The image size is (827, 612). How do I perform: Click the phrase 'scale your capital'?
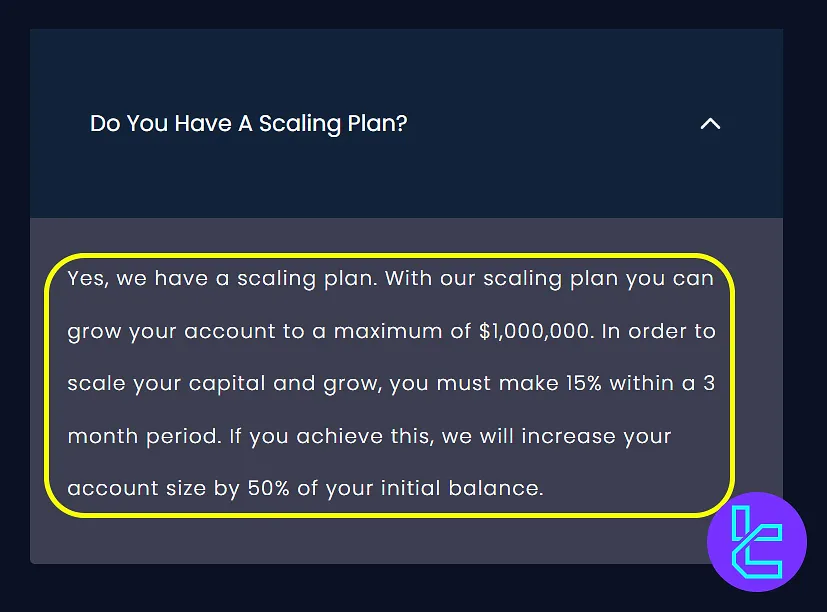tap(174, 384)
